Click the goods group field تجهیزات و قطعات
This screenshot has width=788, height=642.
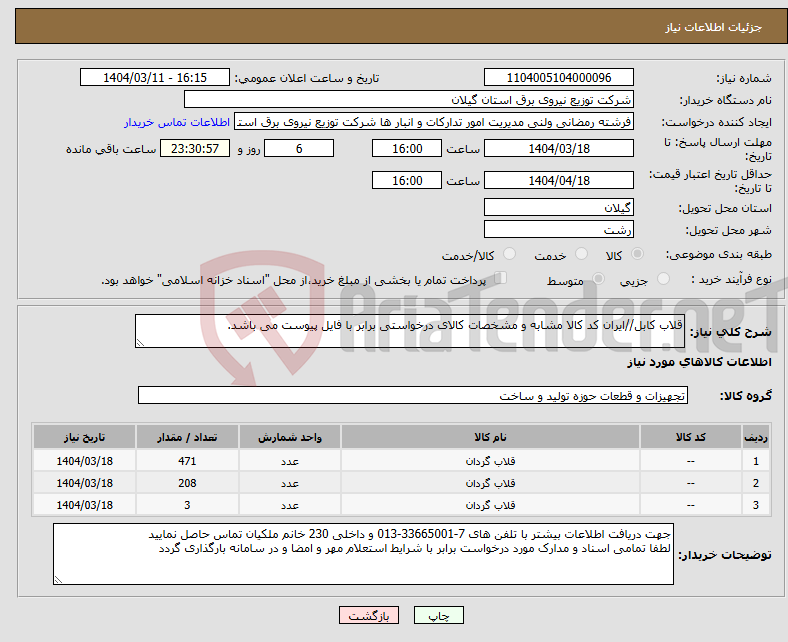point(413,395)
